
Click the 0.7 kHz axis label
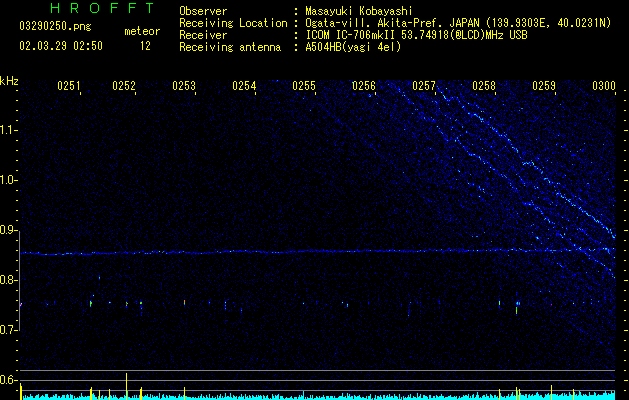pyautogui.click(x=8, y=330)
